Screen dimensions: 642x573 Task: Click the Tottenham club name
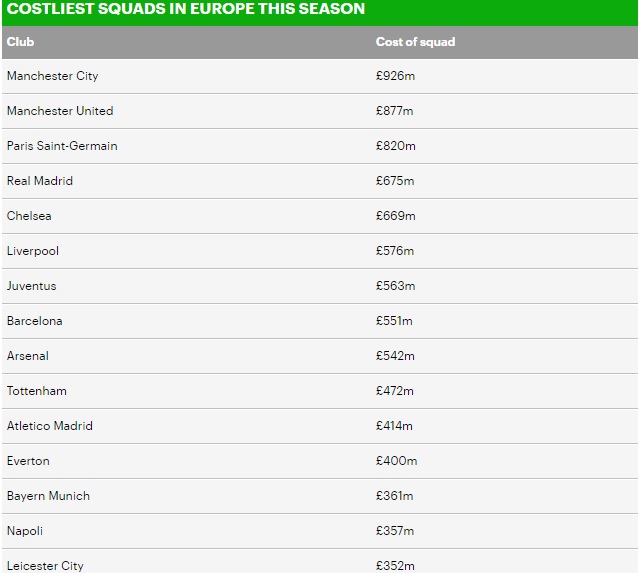click(x=36, y=391)
